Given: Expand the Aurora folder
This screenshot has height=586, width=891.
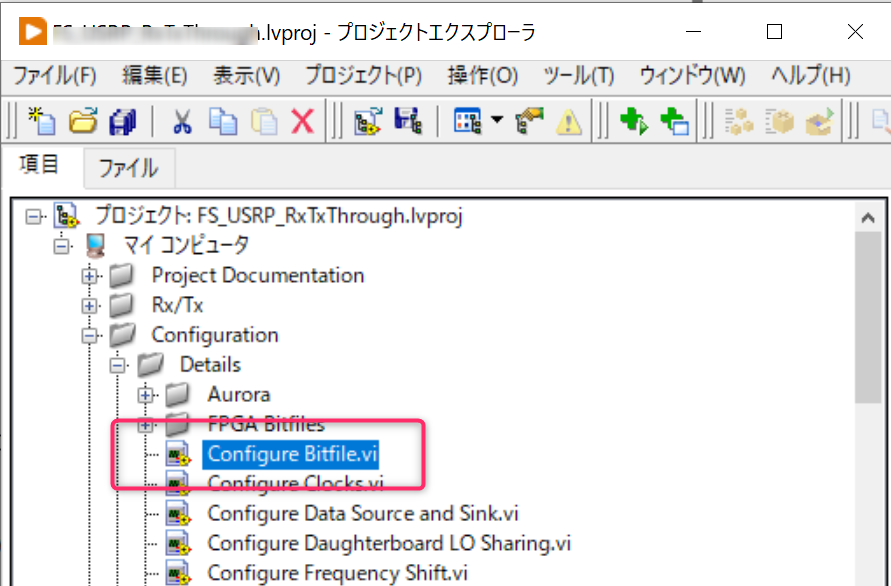Looking at the screenshot, I should pyautogui.click(x=145, y=394).
